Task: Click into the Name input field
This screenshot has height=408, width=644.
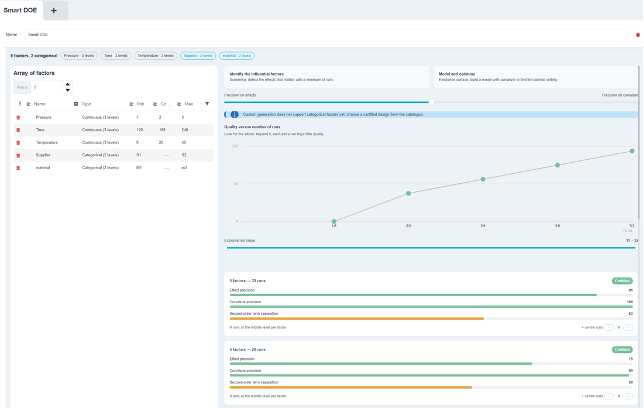Action: [326, 35]
